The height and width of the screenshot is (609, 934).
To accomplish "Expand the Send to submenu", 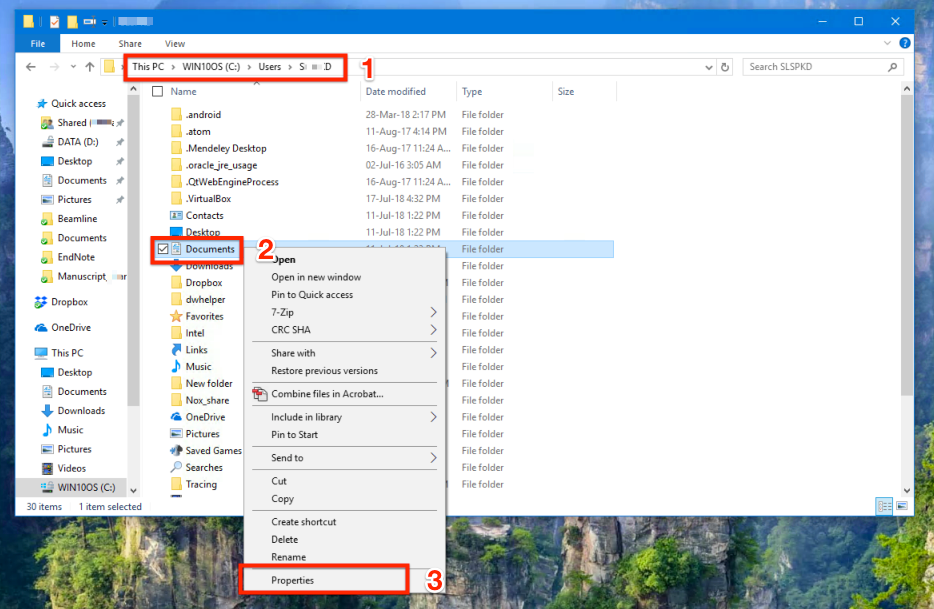I will click(433, 458).
